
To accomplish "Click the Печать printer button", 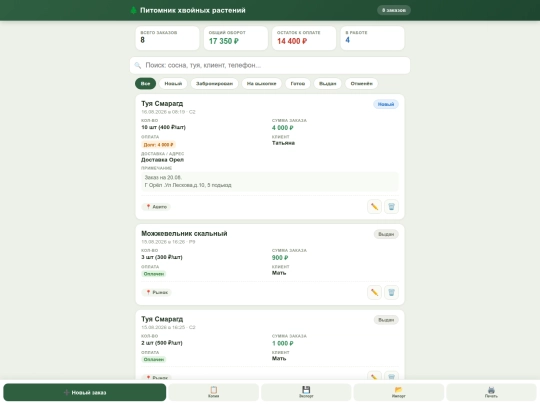I will pos(491,392).
